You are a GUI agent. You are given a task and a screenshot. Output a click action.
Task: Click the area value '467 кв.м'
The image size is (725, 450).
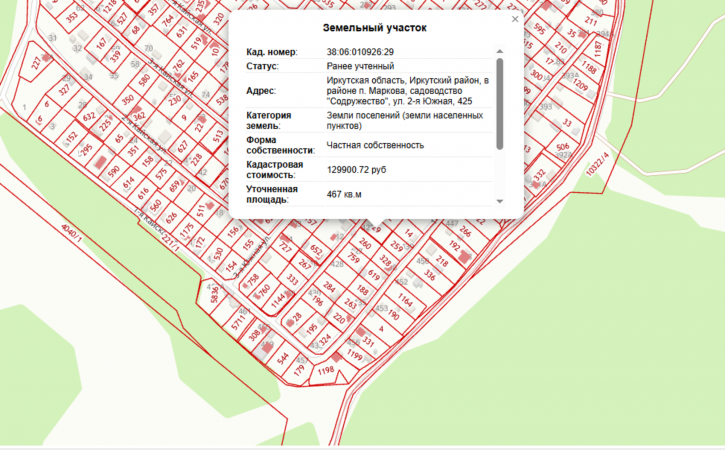pos(344,194)
